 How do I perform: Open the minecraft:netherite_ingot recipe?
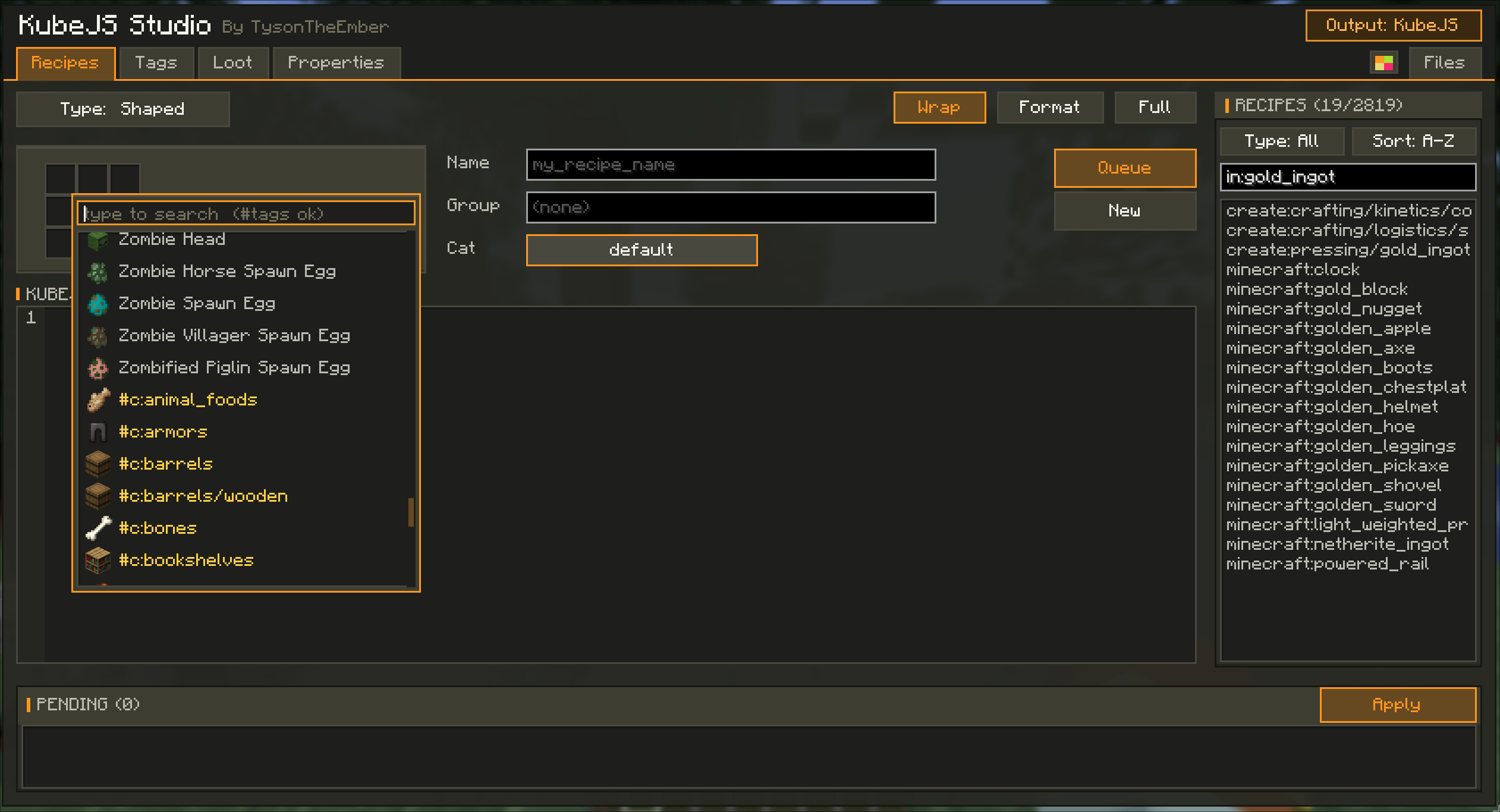tap(1348, 545)
